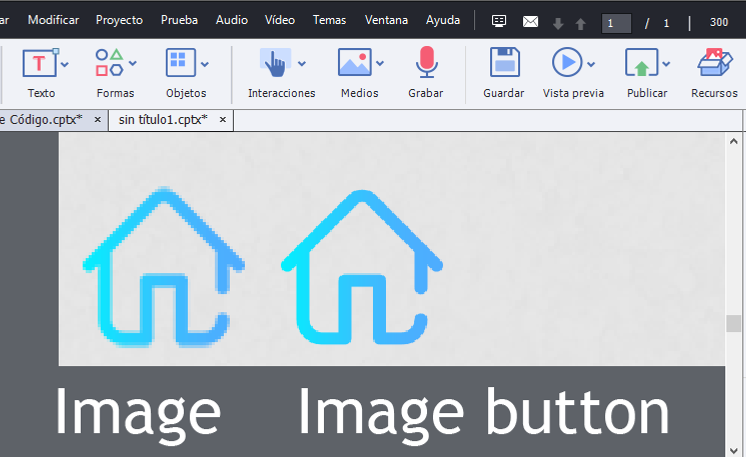
Task: Open the Recursos assets icon
Action: (714, 64)
